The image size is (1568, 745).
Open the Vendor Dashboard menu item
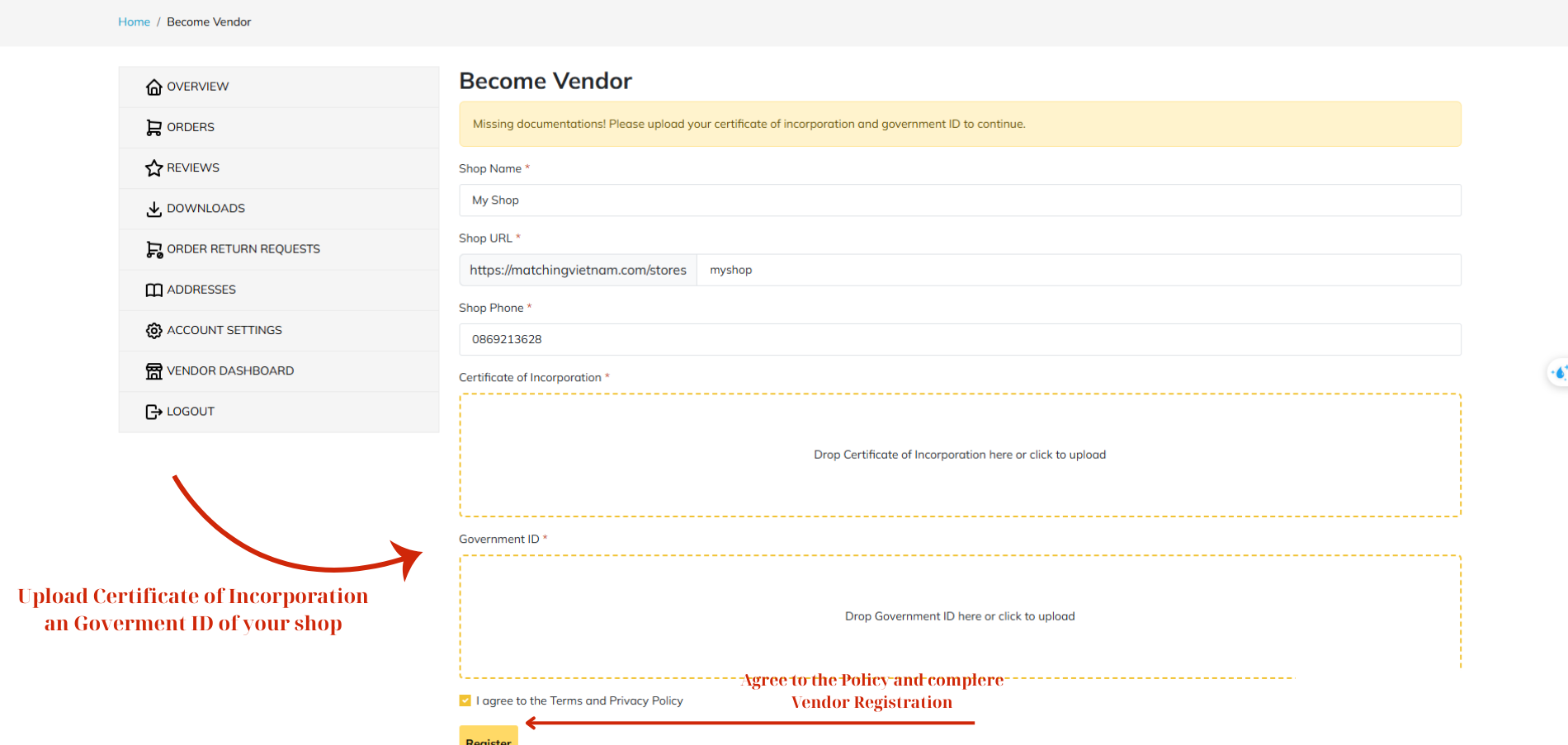(230, 371)
